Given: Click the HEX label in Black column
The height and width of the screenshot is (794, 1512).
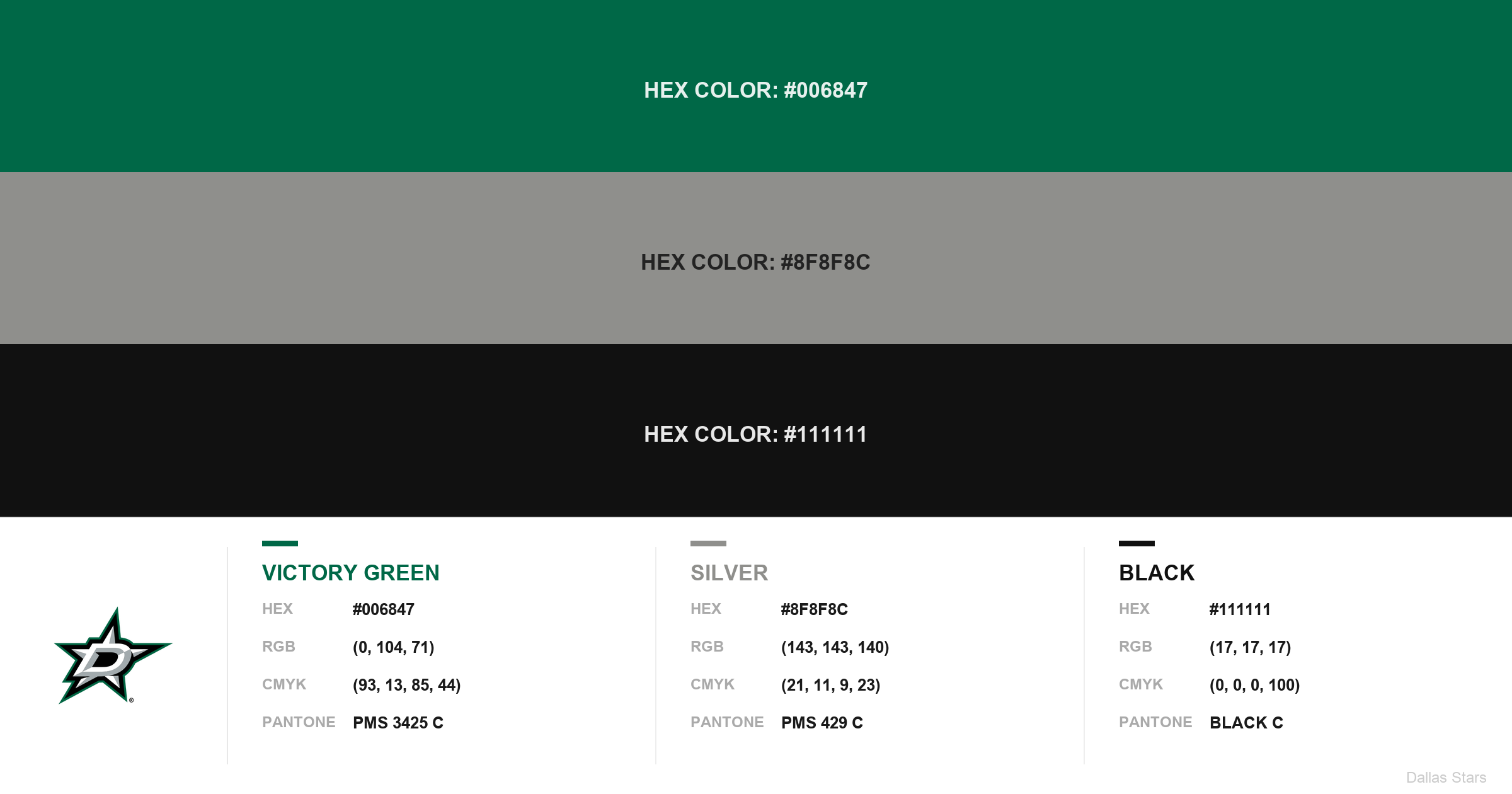Looking at the screenshot, I should [x=1134, y=609].
